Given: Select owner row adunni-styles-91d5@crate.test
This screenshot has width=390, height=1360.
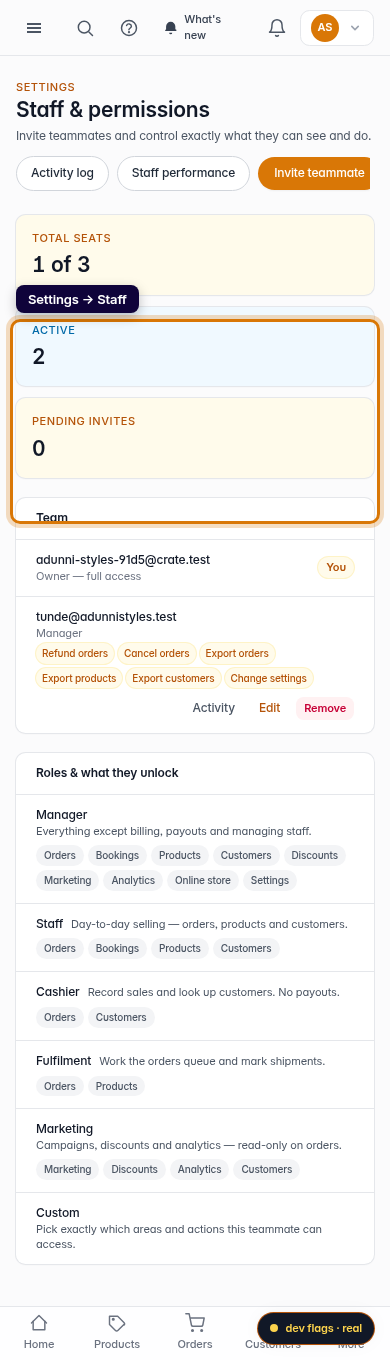Looking at the screenshot, I should 195,567.
